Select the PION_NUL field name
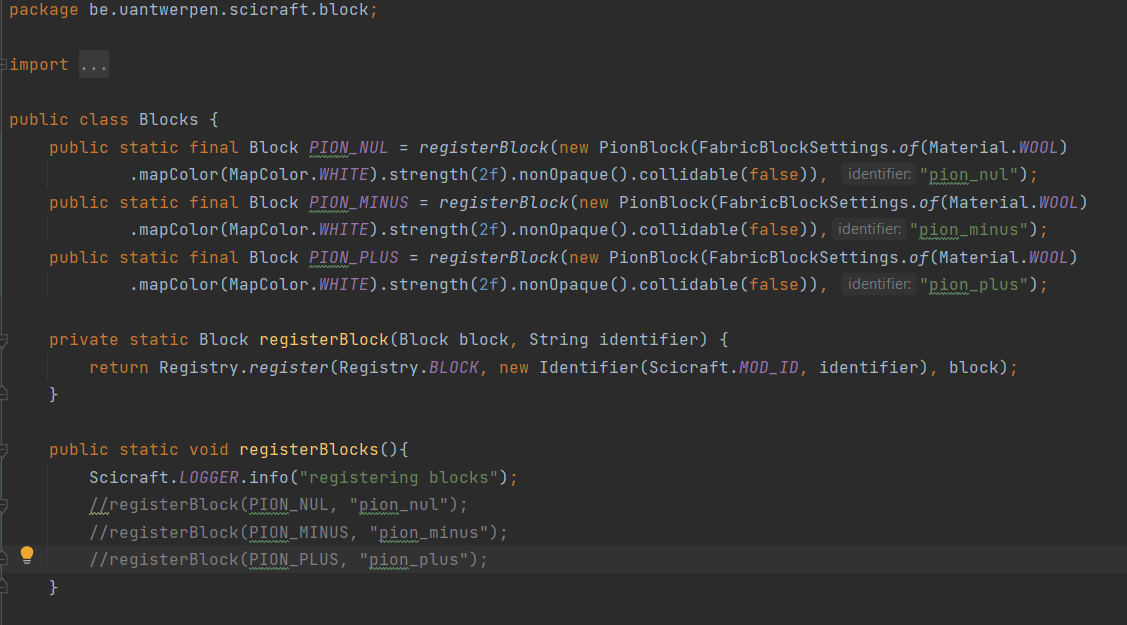1127x625 pixels. (347, 146)
